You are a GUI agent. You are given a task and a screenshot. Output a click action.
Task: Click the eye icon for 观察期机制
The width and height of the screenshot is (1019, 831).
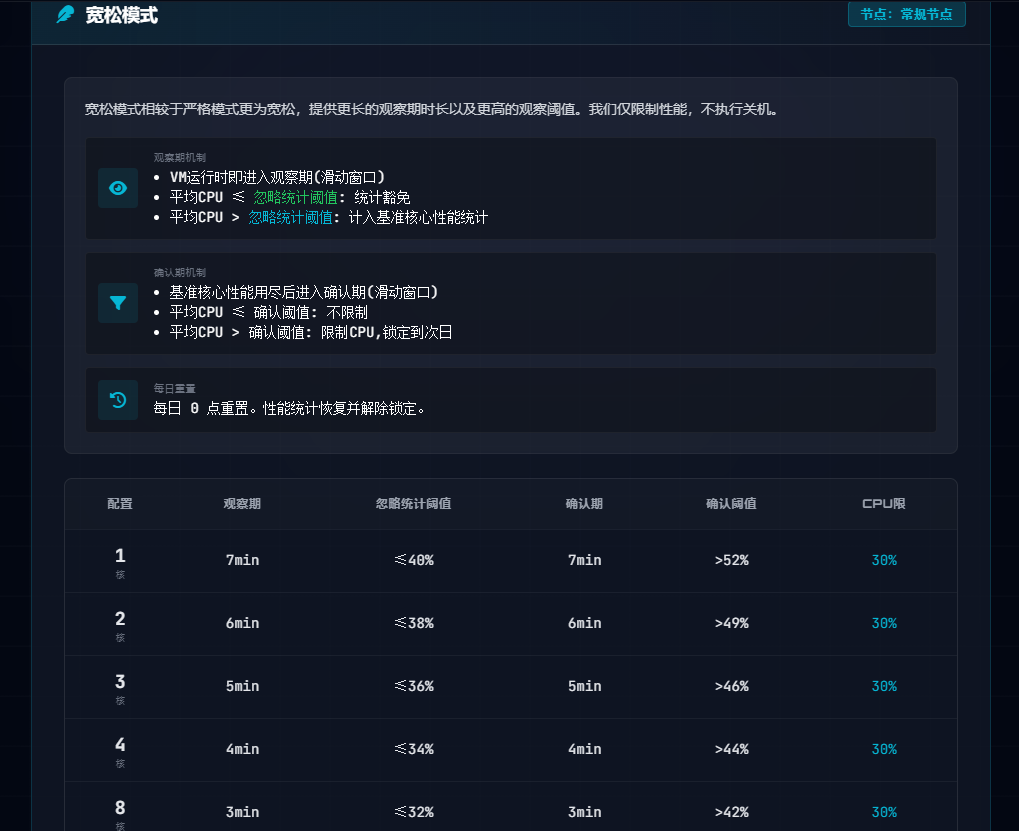pos(118,188)
